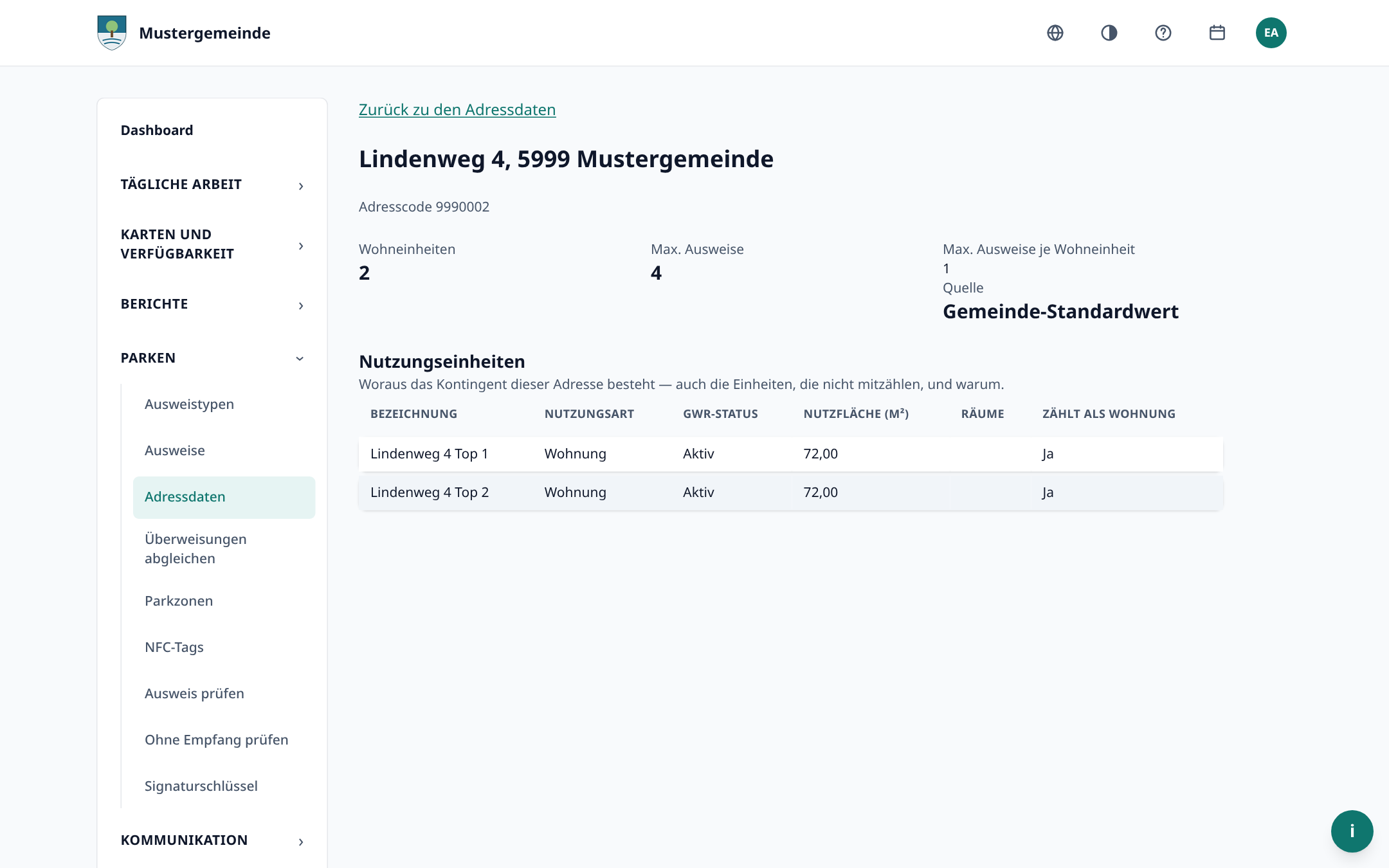Select the Lindenweg 4 Top 1 cell

tap(429, 454)
